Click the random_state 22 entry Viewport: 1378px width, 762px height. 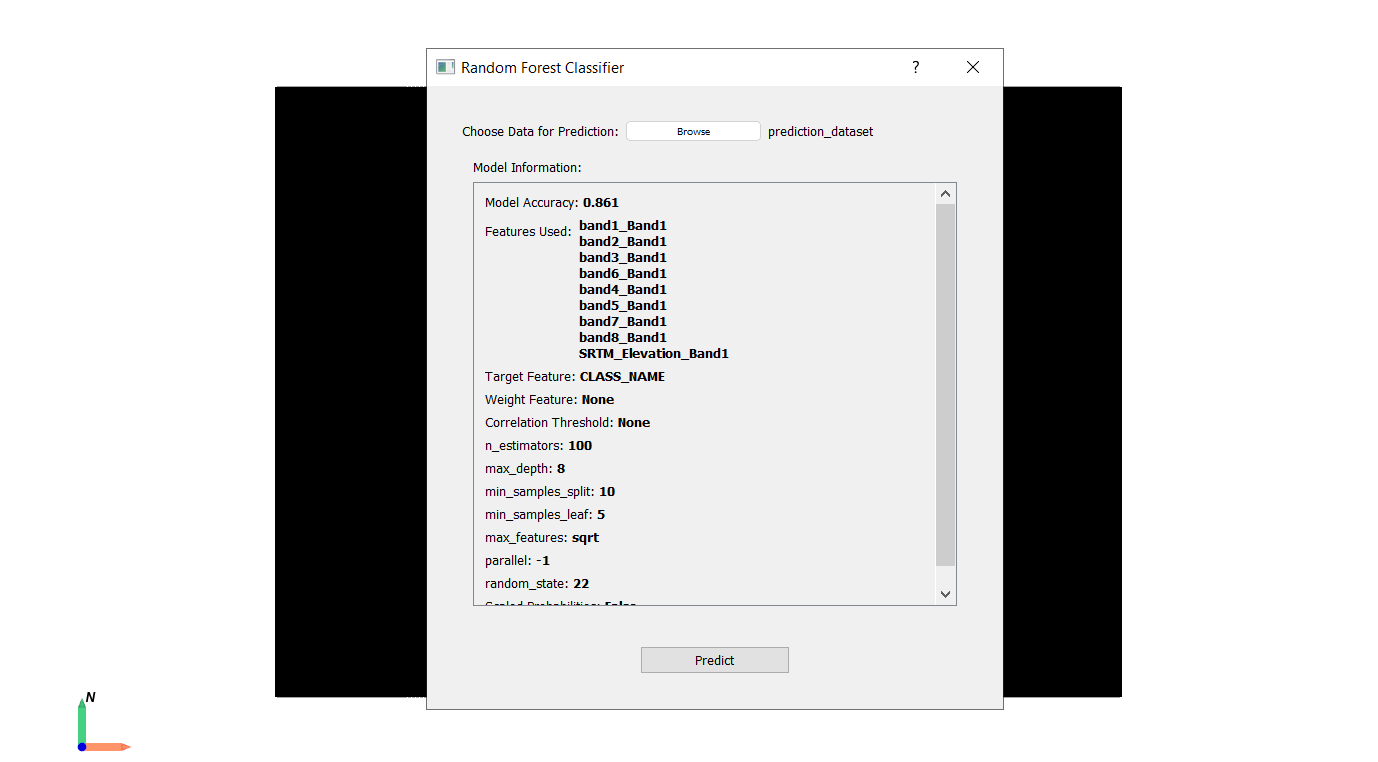[x=580, y=584]
